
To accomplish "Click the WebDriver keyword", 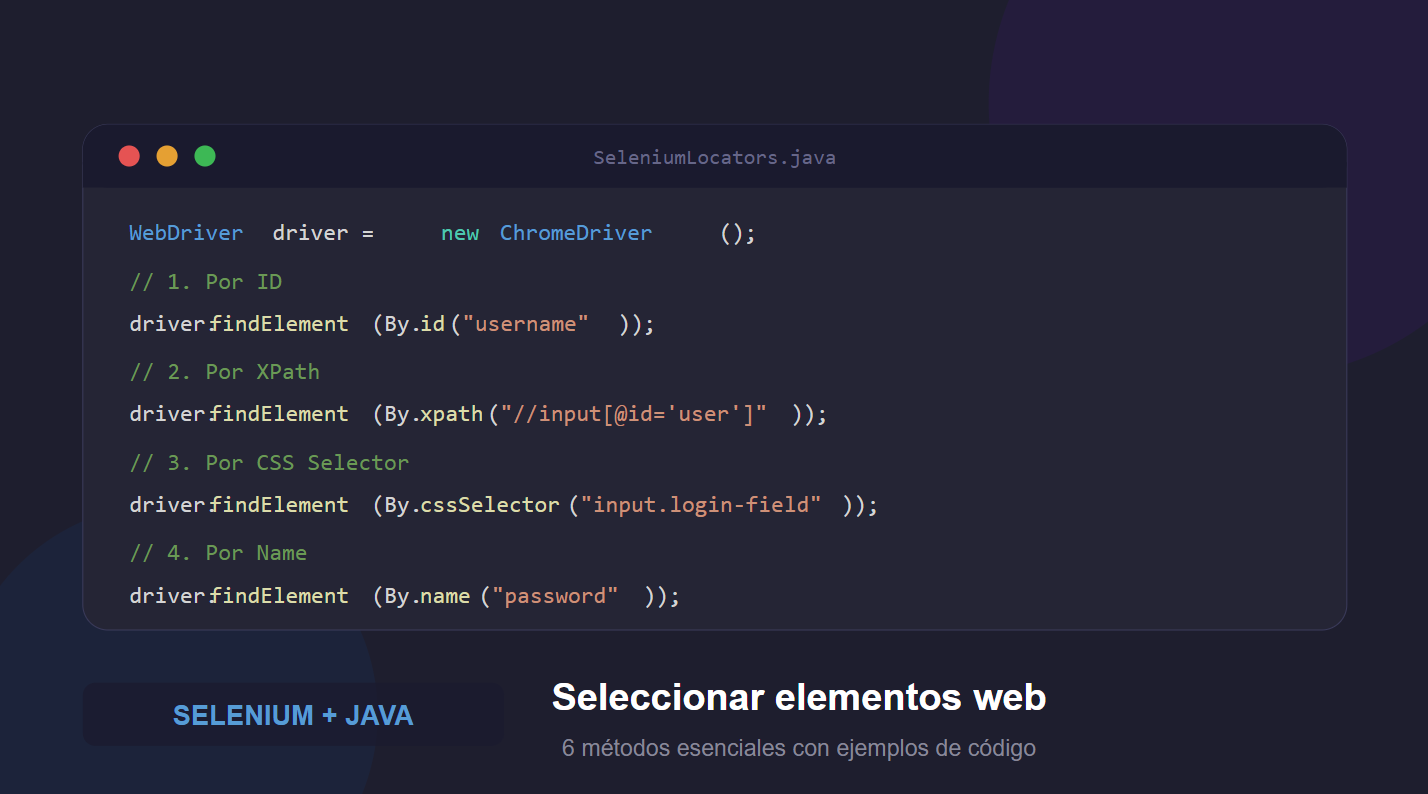I will pos(186,232).
